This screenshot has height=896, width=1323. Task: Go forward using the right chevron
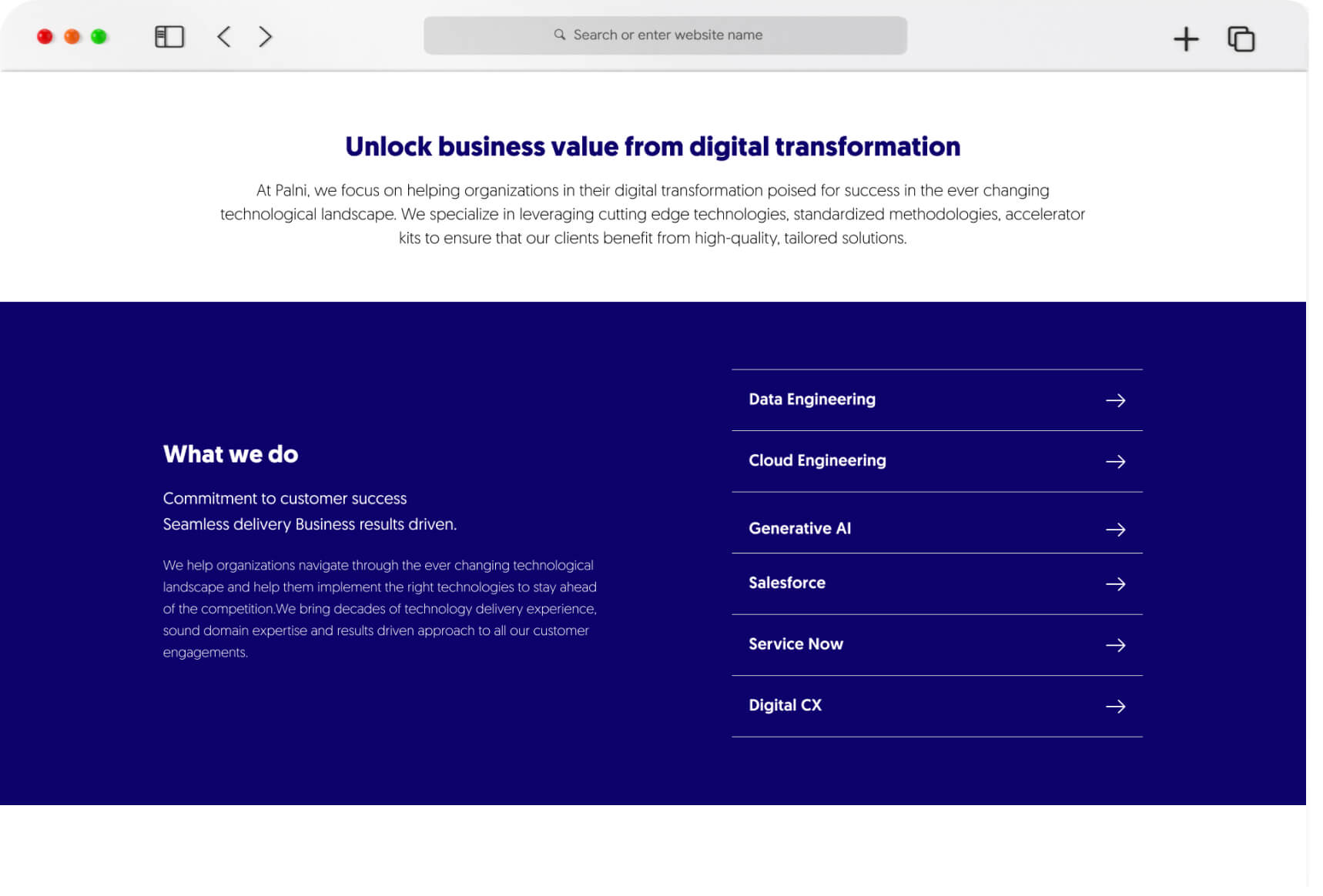coord(266,36)
